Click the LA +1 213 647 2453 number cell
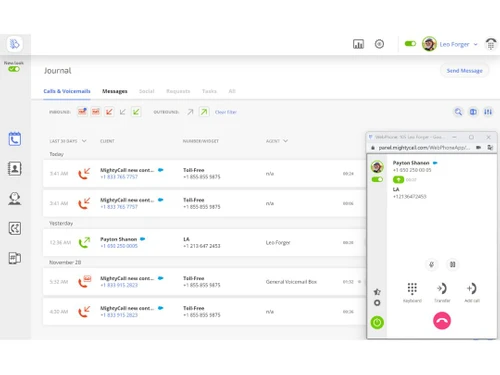This screenshot has width=500, height=375. [202, 242]
